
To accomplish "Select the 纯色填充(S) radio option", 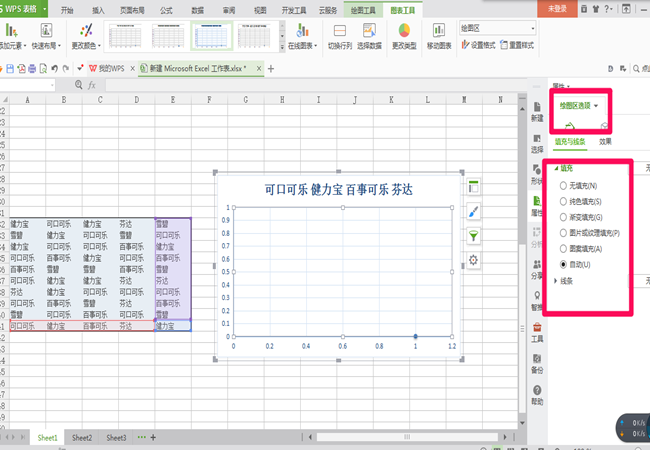I will click(x=563, y=201).
